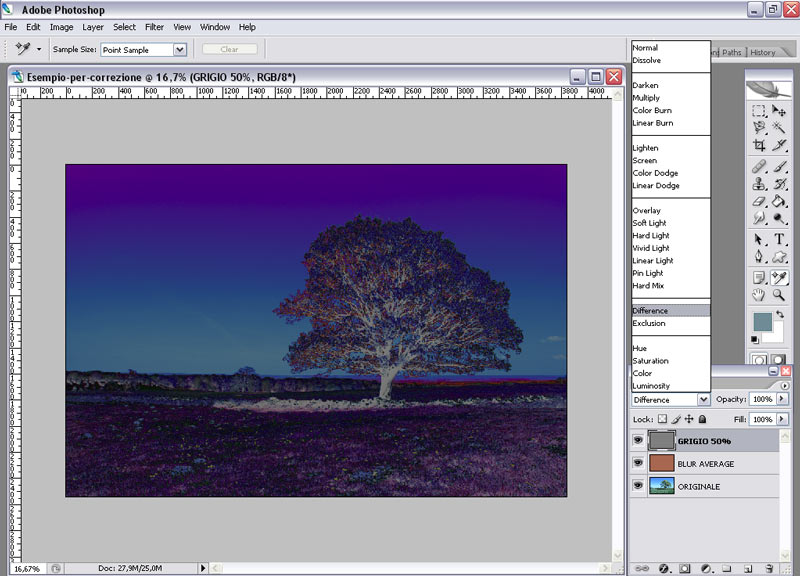Select the Magic Wand tool
Viewport: 800px width, 576px height.
(x=779, y=128)
